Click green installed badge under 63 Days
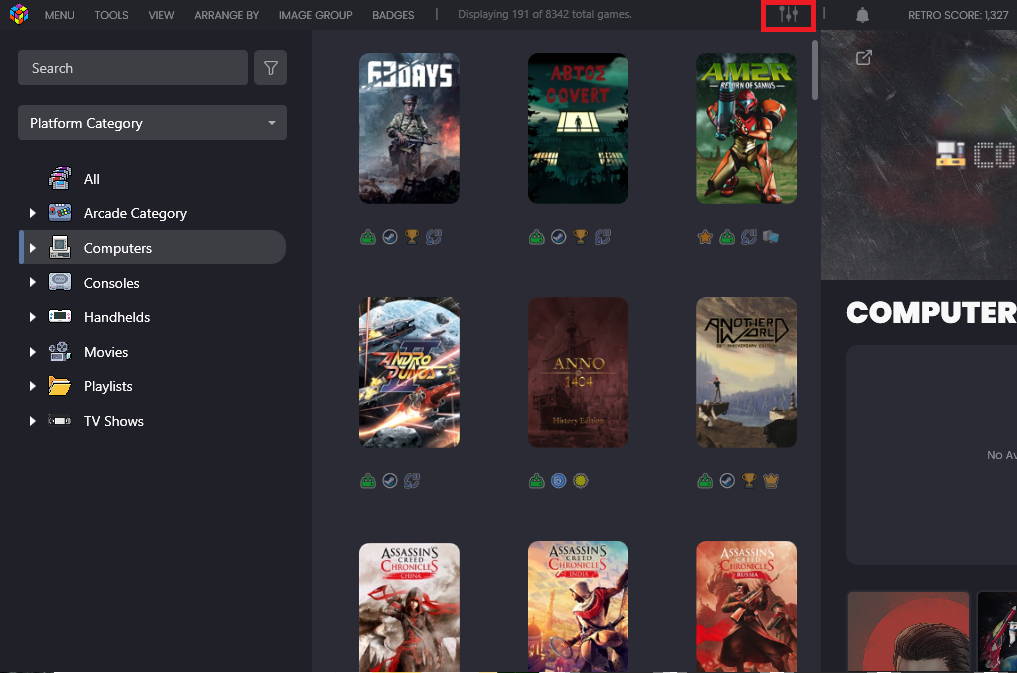Image resolution: width=1017 pixels, height=673 pixels. (368, 237)
